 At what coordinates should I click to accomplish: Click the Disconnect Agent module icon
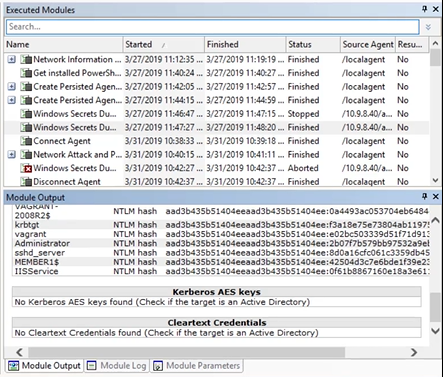[x=26, y=182]
